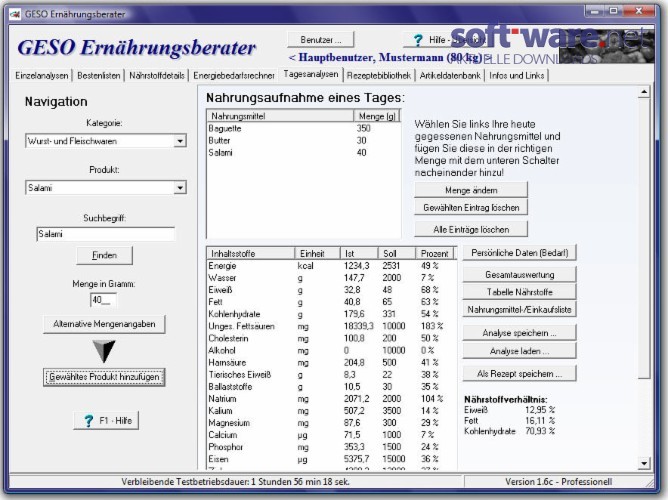This screenshot has height=500, width=668.
Task: Open the Infos und Links tab
Action: (x=517, y=76)
